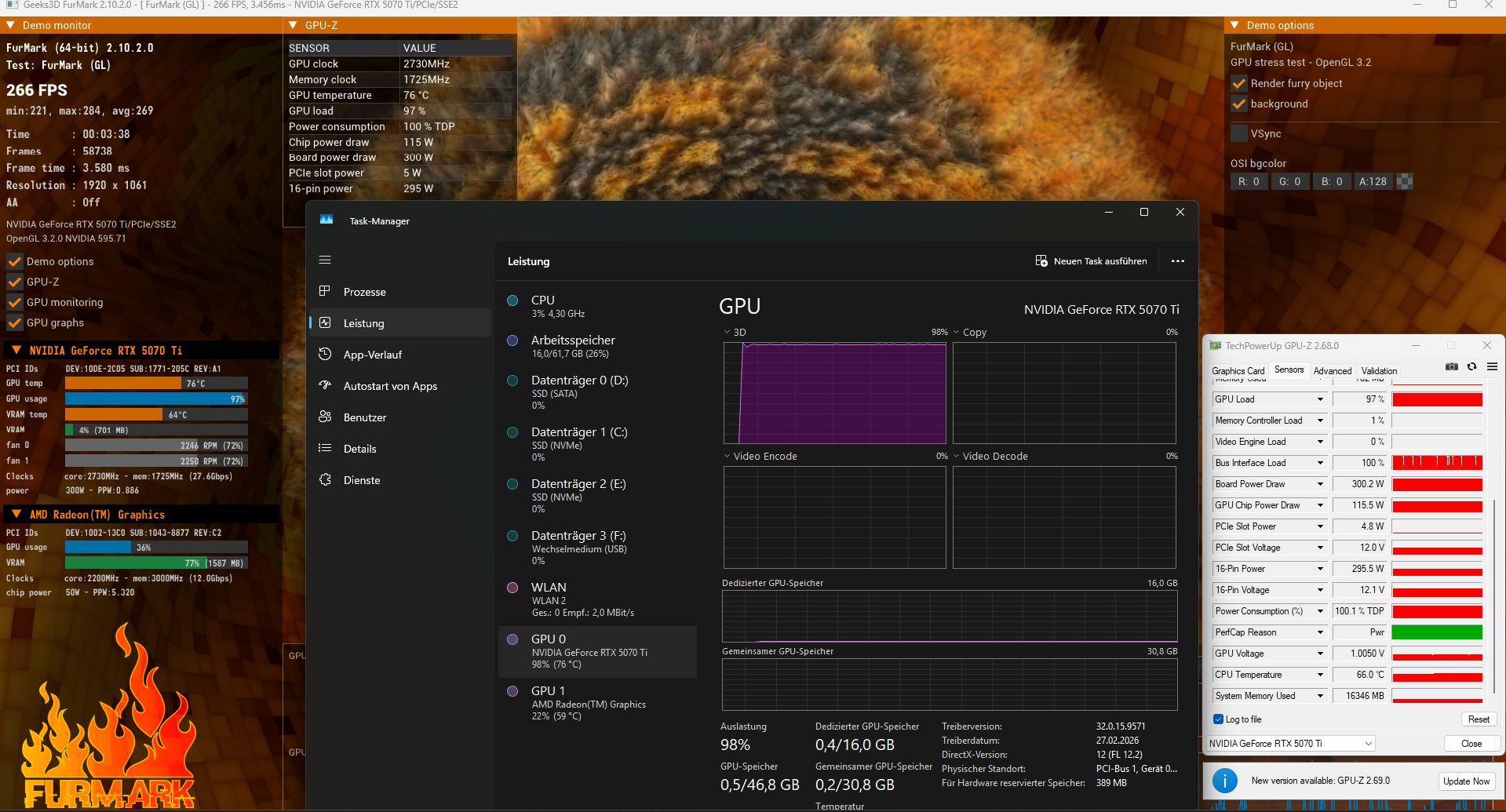The image size is (1506, 812).
Task: Click the PerfCap Reason green graph bar
Action: coord(1437,632)
